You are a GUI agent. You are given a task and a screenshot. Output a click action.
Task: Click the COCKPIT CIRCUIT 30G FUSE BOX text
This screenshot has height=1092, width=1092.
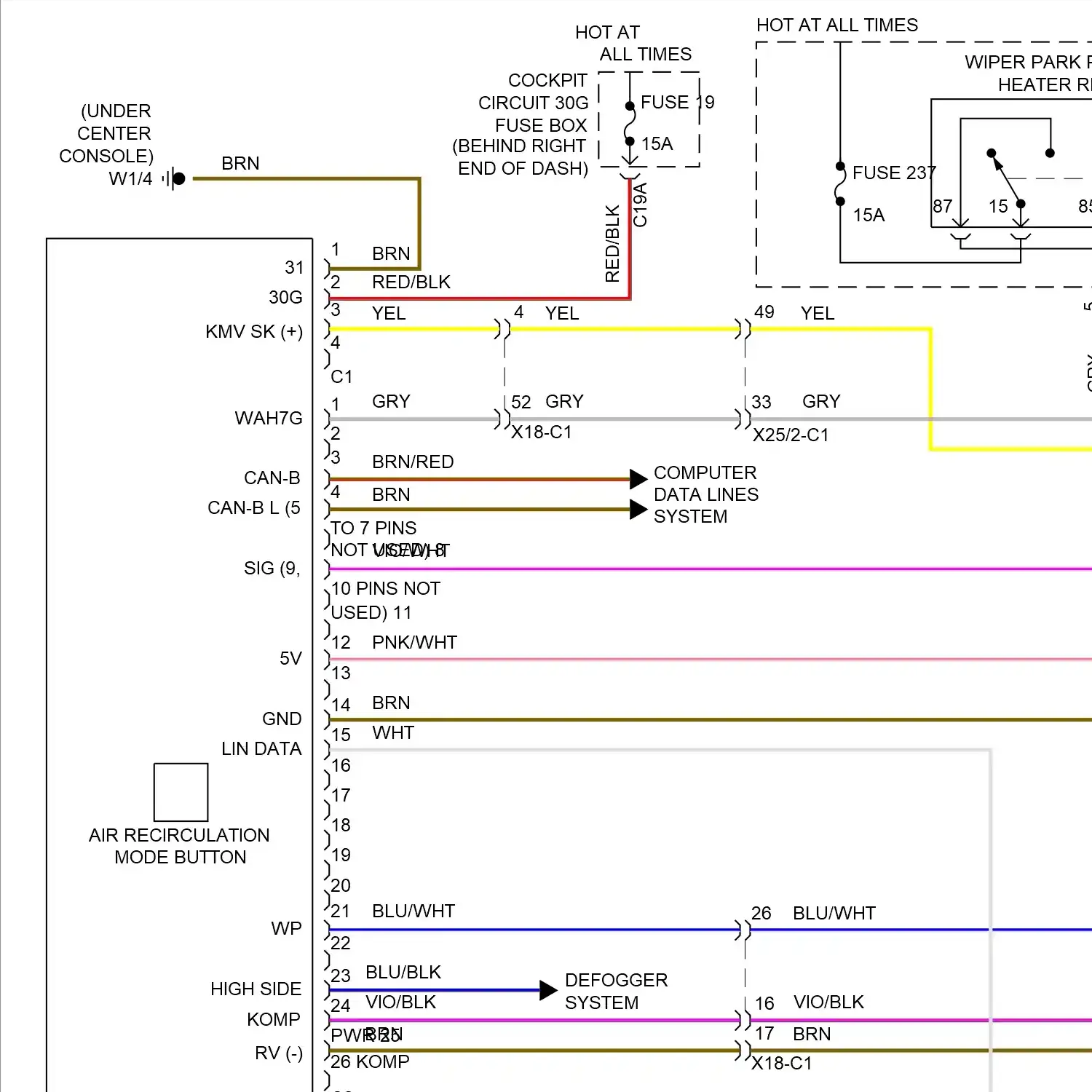(x=533, y=103)
